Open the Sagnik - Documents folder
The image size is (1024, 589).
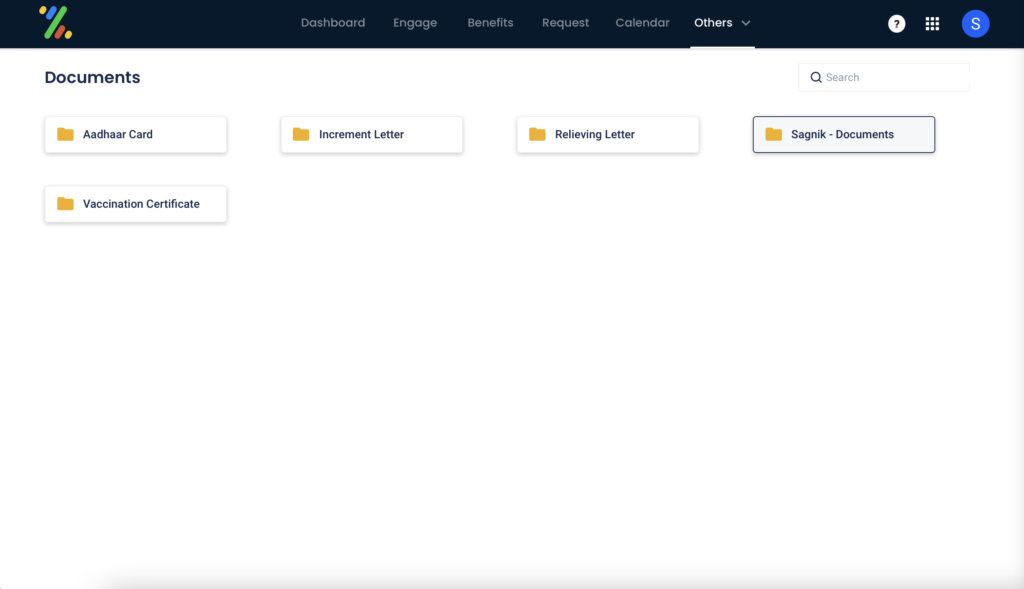pyautogui.click(x=844, y=135)
